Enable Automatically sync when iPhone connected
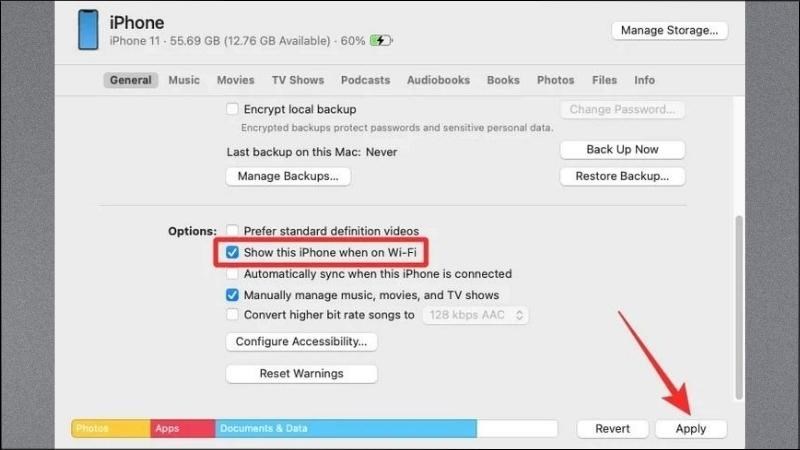The width and height of the screenshot is (800, 450). [232, 274]
